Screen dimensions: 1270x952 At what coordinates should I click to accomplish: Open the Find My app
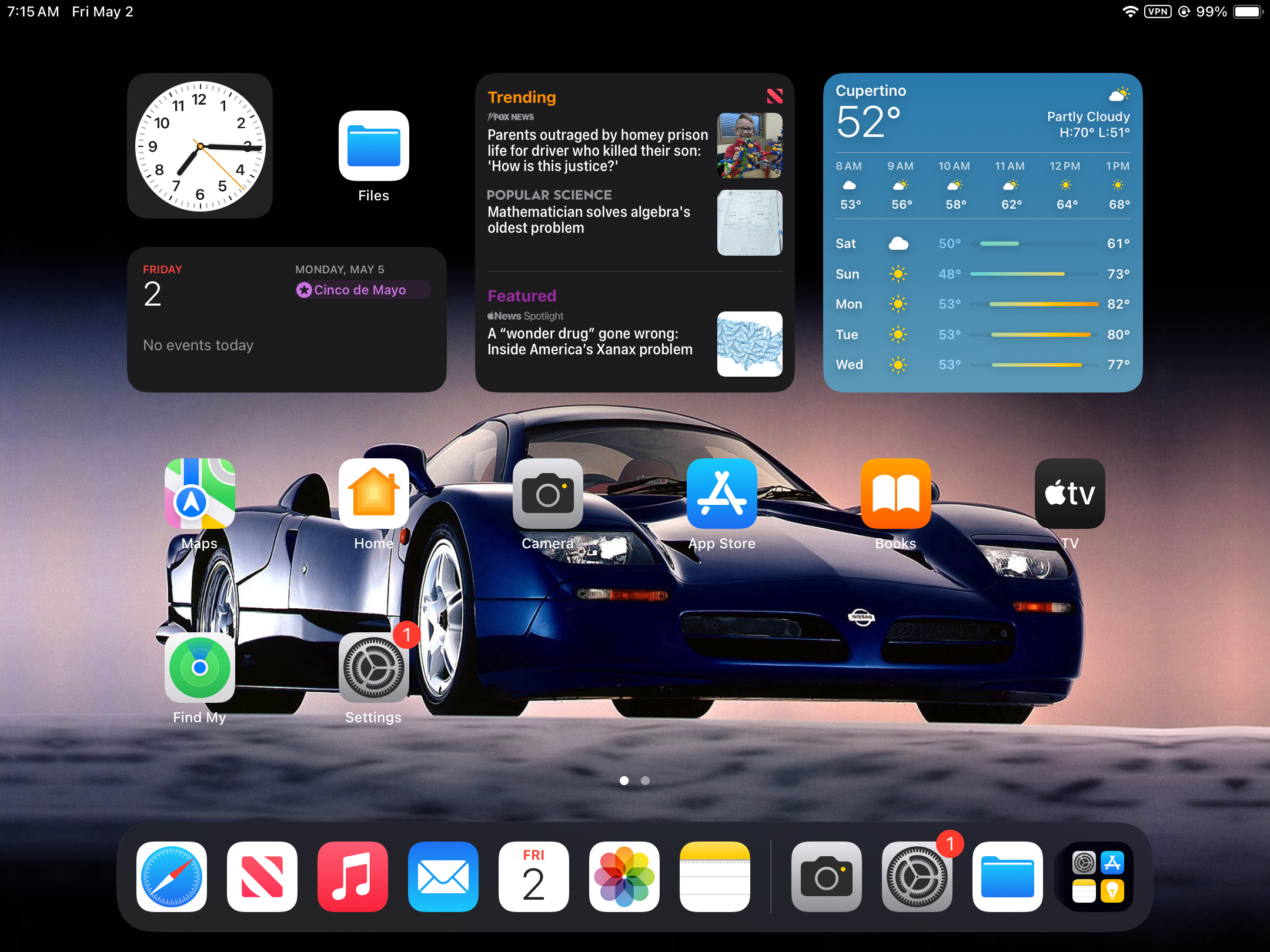pyautogui.click(x=200, y=668)
